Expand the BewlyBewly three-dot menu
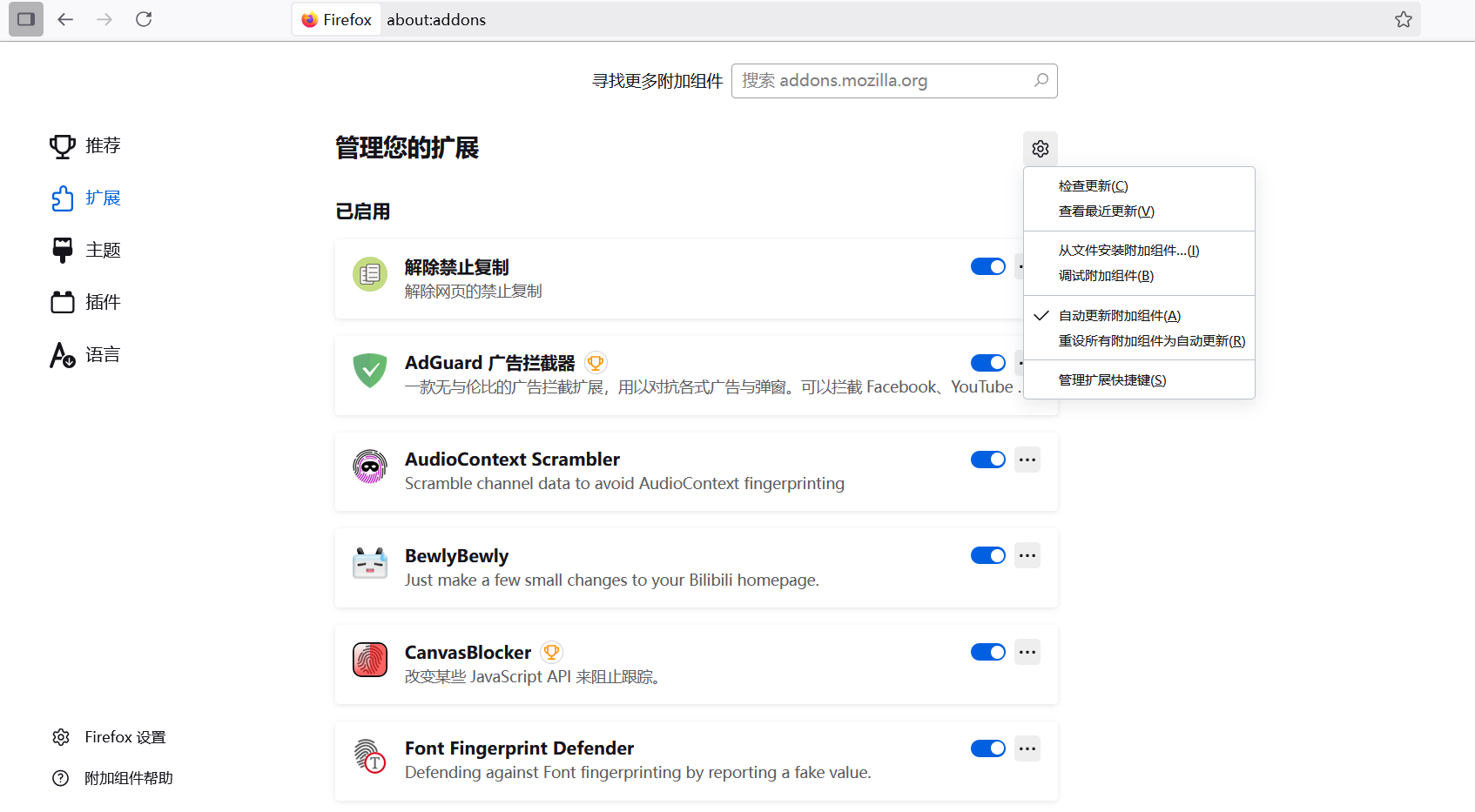The height and width of the screenshot is (812, 1475). (1027, 555)
